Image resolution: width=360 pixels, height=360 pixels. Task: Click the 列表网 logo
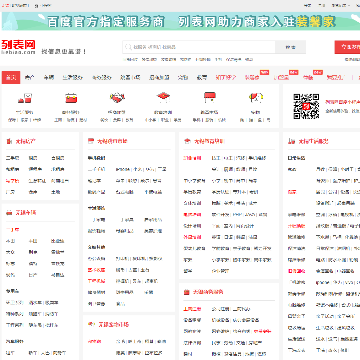coord(18,47)
